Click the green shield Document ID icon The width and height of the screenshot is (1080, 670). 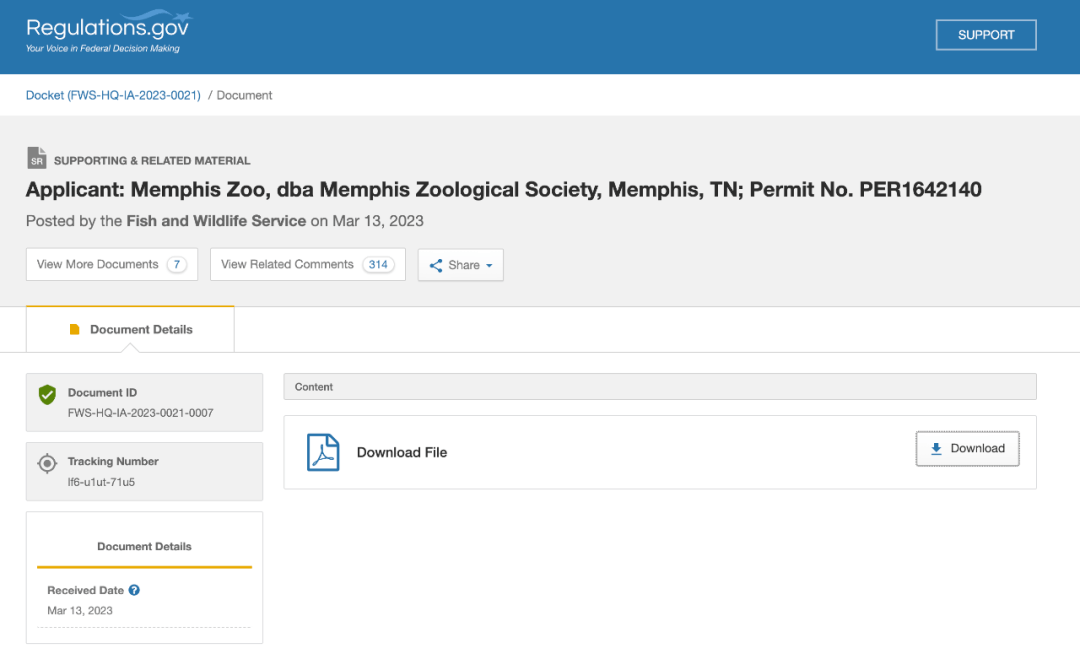click(48, 395)
